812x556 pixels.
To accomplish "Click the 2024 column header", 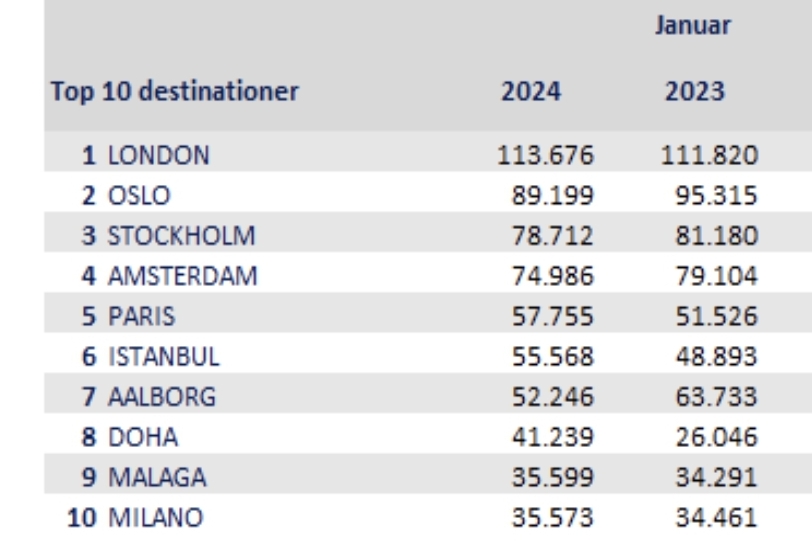I will (x=531, y=93).
